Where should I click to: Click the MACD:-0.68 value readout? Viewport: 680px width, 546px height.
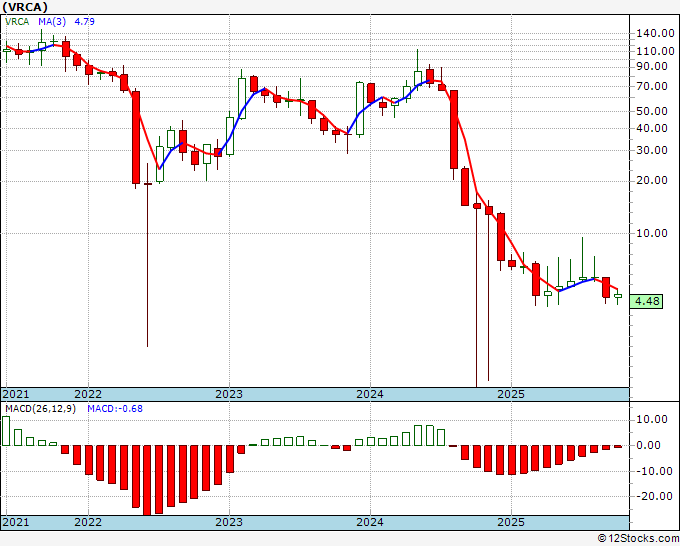(x=115, y=409)
